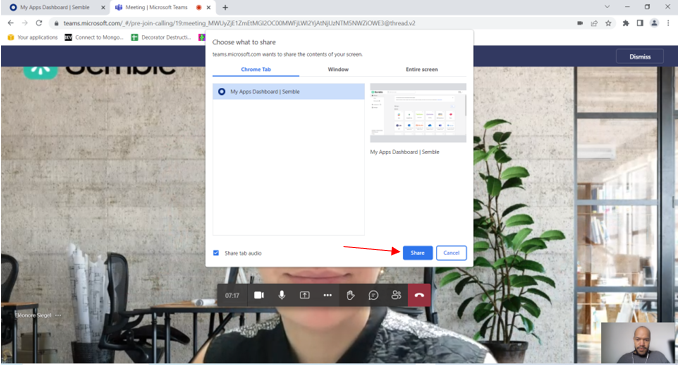
Task: Select My Apps Dashboard | Semble tab entry
Action: [x=288, y=91]
